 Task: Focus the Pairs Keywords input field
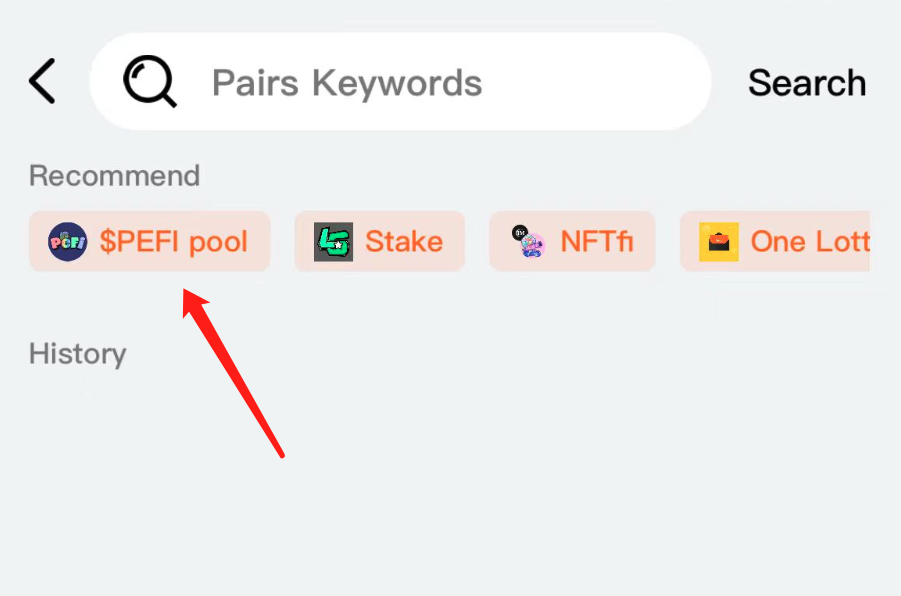point(401,81)
